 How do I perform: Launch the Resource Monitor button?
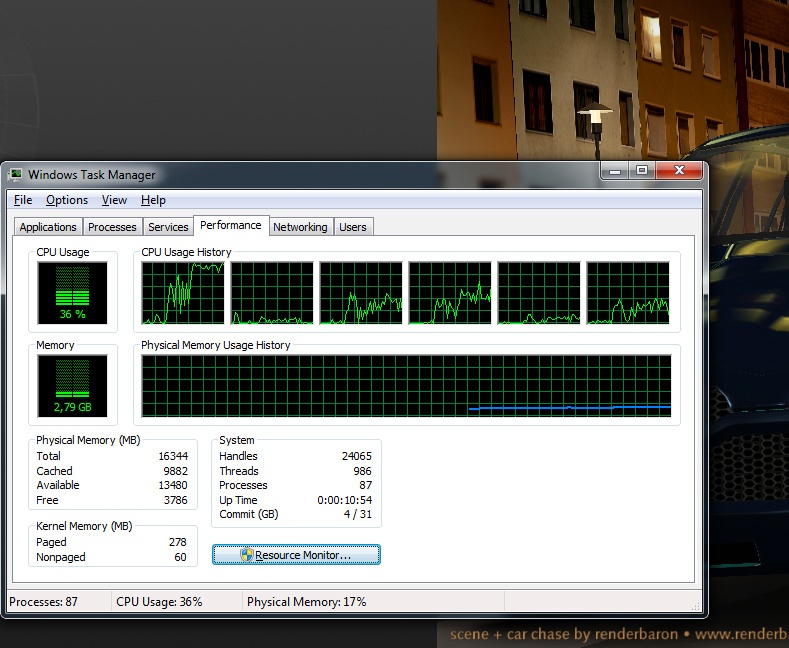(x=296, y=554)
